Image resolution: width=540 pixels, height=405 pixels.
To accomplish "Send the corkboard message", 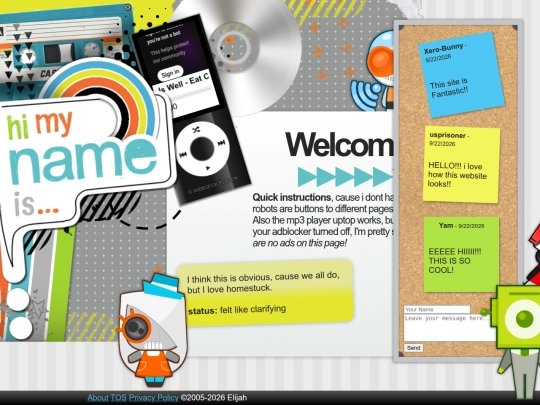I will pos(413,348).
